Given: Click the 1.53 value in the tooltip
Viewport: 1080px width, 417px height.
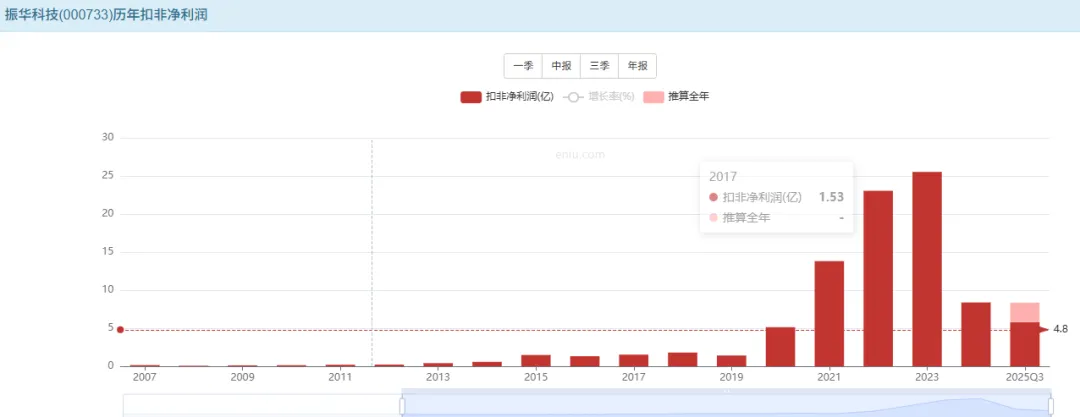Looking at the screenshot, I should 831,197.
